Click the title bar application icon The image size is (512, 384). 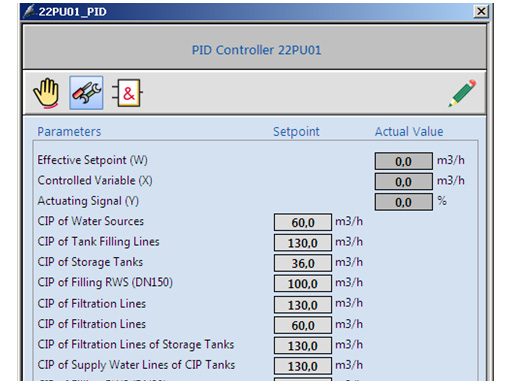[x=29, y=11]
